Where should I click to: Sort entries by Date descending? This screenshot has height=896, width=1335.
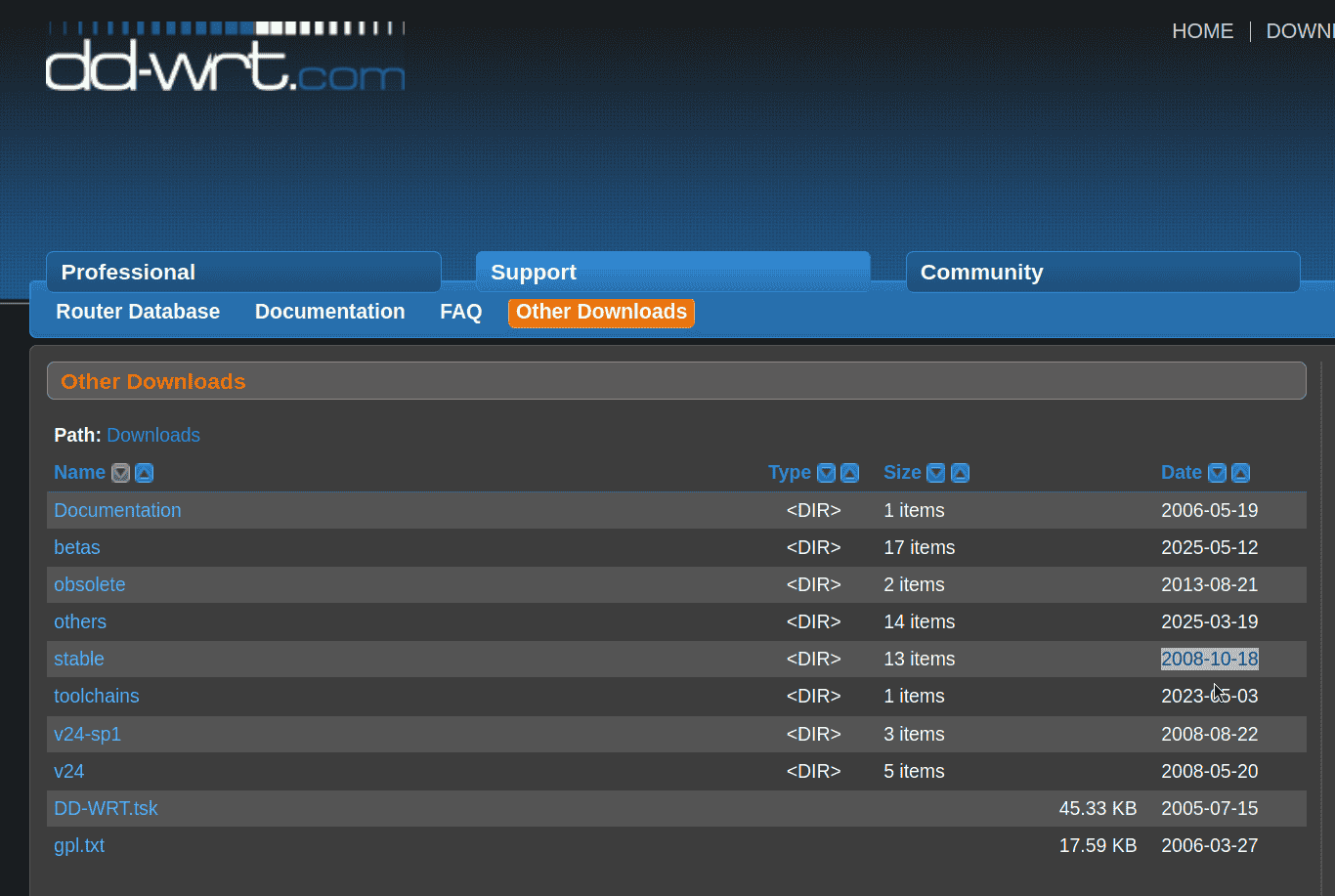coord(1218,472)
